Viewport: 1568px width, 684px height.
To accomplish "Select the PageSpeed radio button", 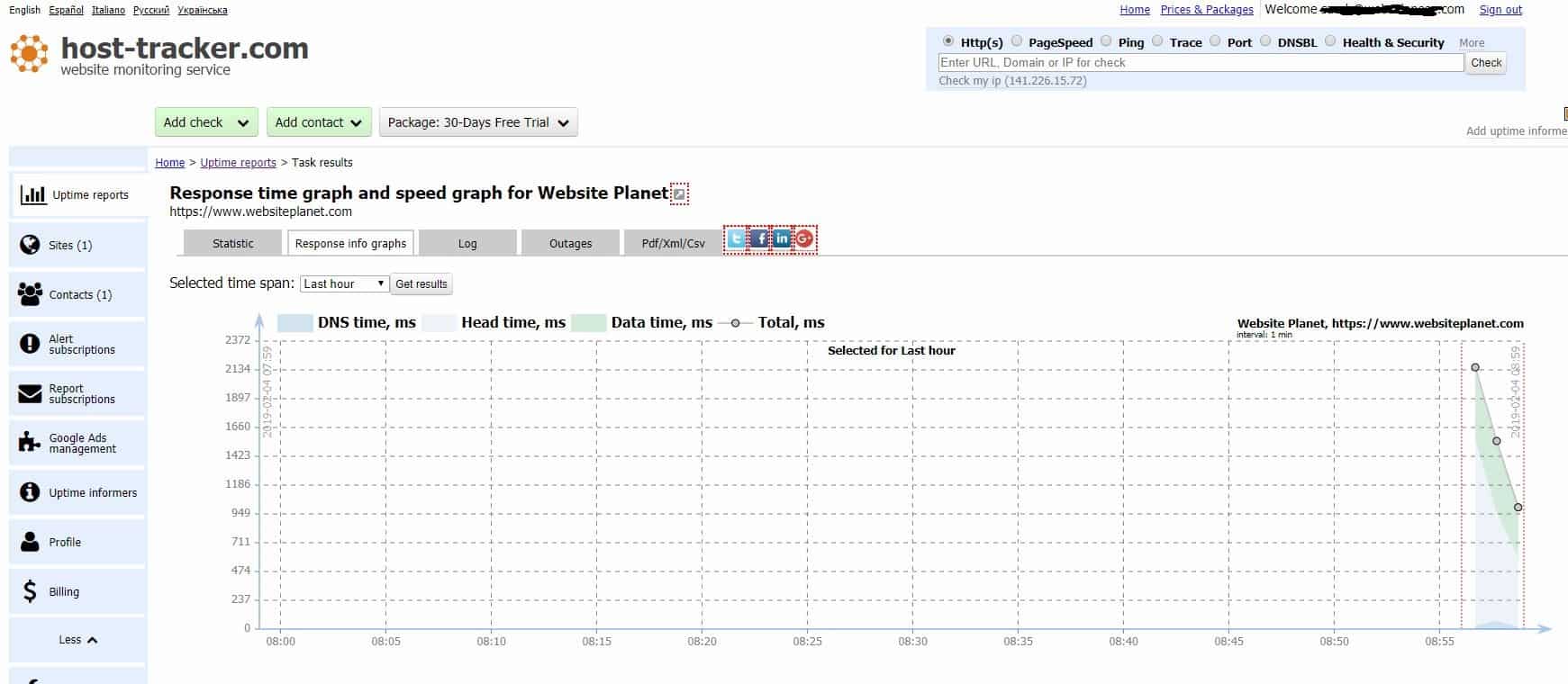I will coord(1017,41).
